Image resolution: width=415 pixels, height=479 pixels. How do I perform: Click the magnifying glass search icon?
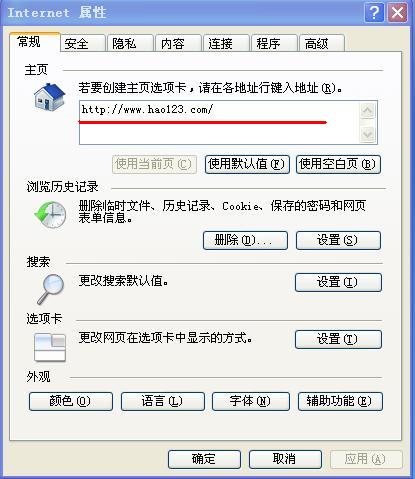[50, 289]
